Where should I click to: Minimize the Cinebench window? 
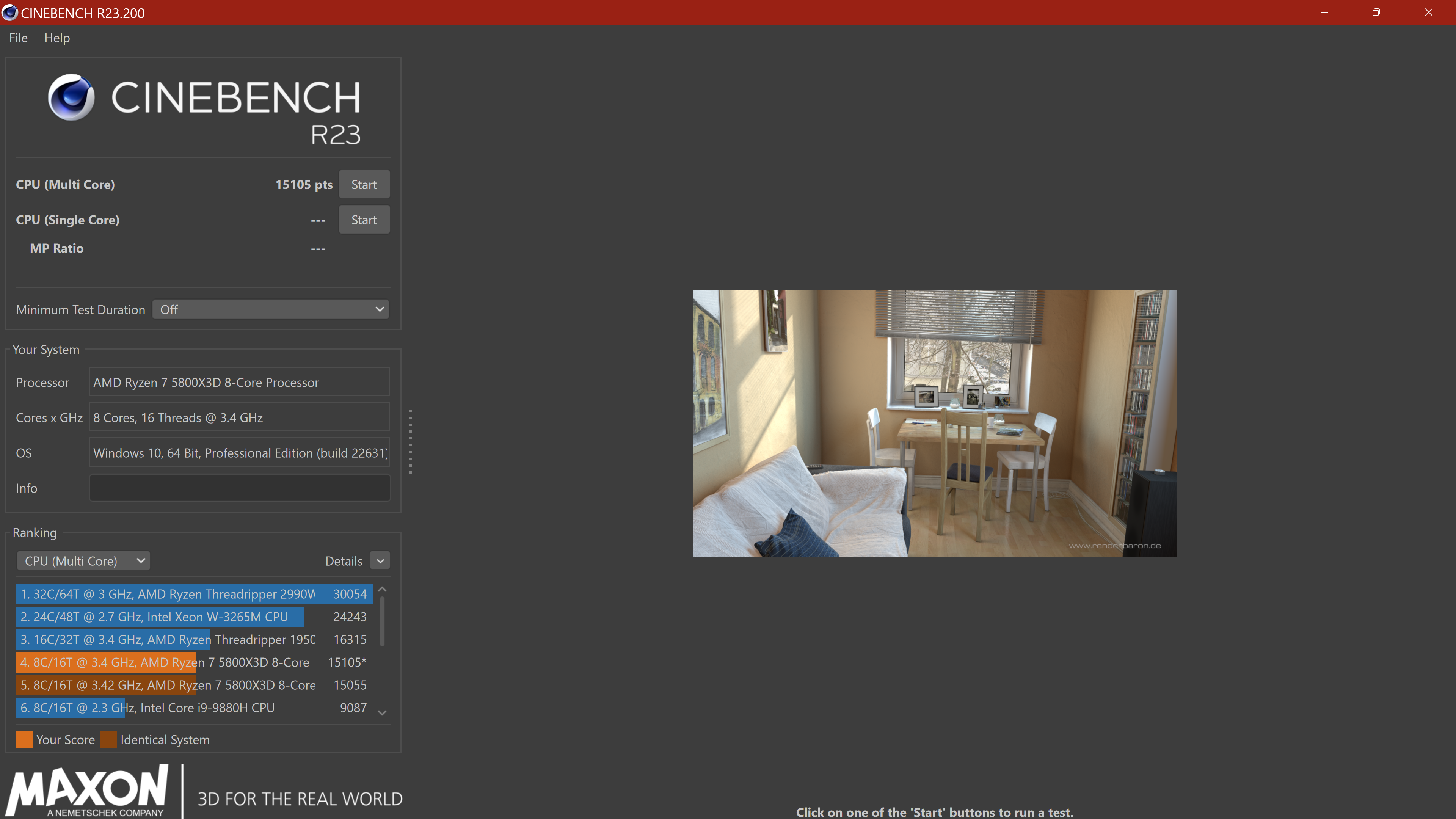point(1324,13)
